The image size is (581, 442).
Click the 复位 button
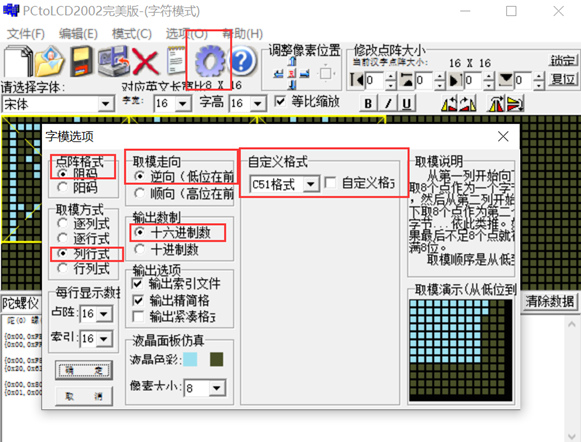click(563, 79)
